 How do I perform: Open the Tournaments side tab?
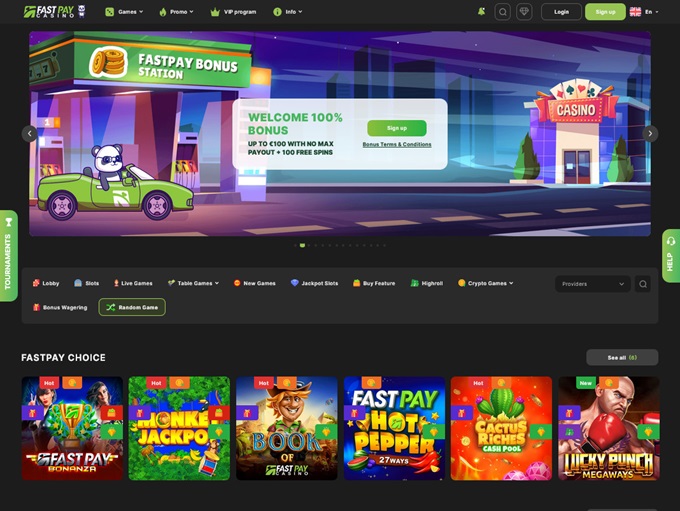tap(9, 256)
